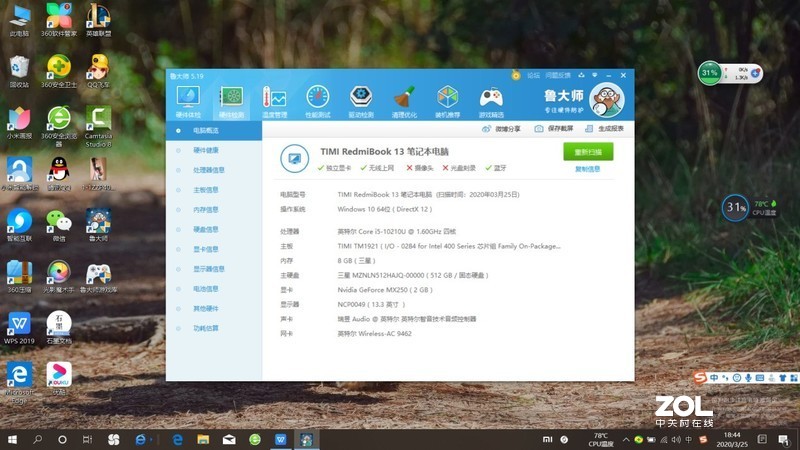This screenshot has width=800, height=450.
Task: Open 微信 WeChat desktop icon
Action: click(59, 226)
